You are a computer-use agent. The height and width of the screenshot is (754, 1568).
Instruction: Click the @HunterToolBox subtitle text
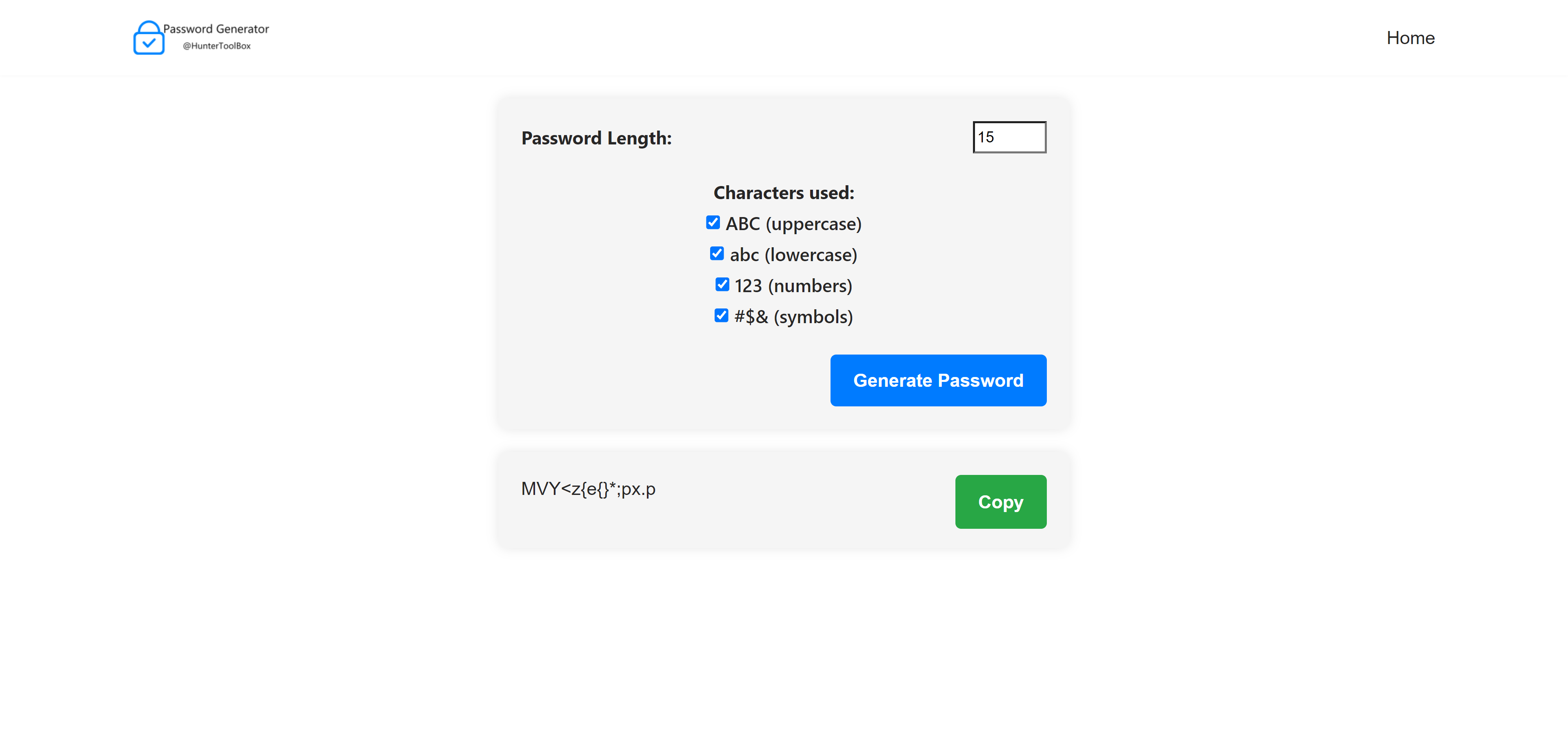click(217, 46)
